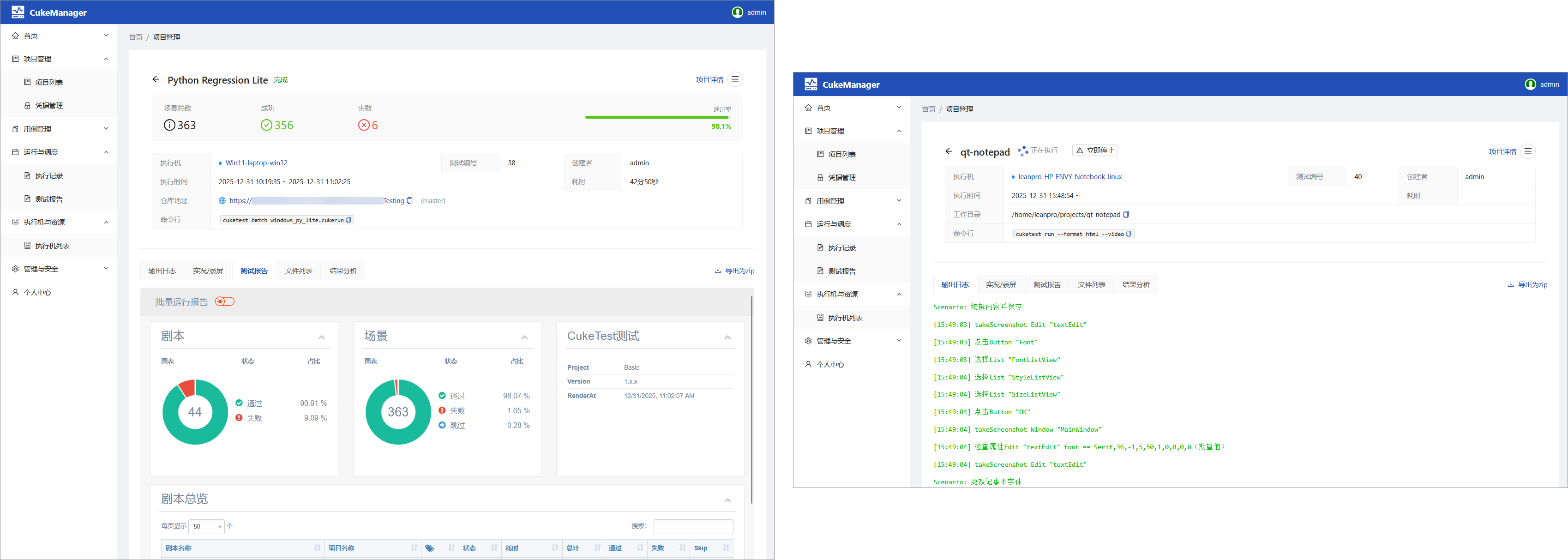Toggle 通过 legend in the 场景 chart

coord(451,396)
